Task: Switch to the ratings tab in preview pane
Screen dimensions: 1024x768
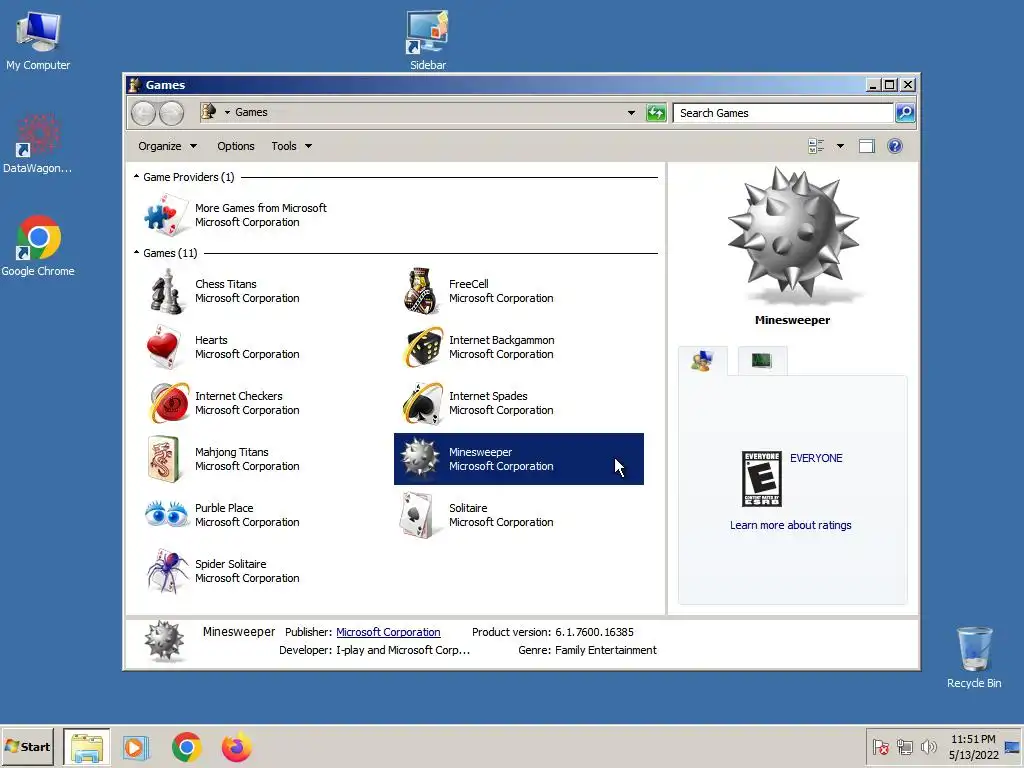Action: click(703, 360)
